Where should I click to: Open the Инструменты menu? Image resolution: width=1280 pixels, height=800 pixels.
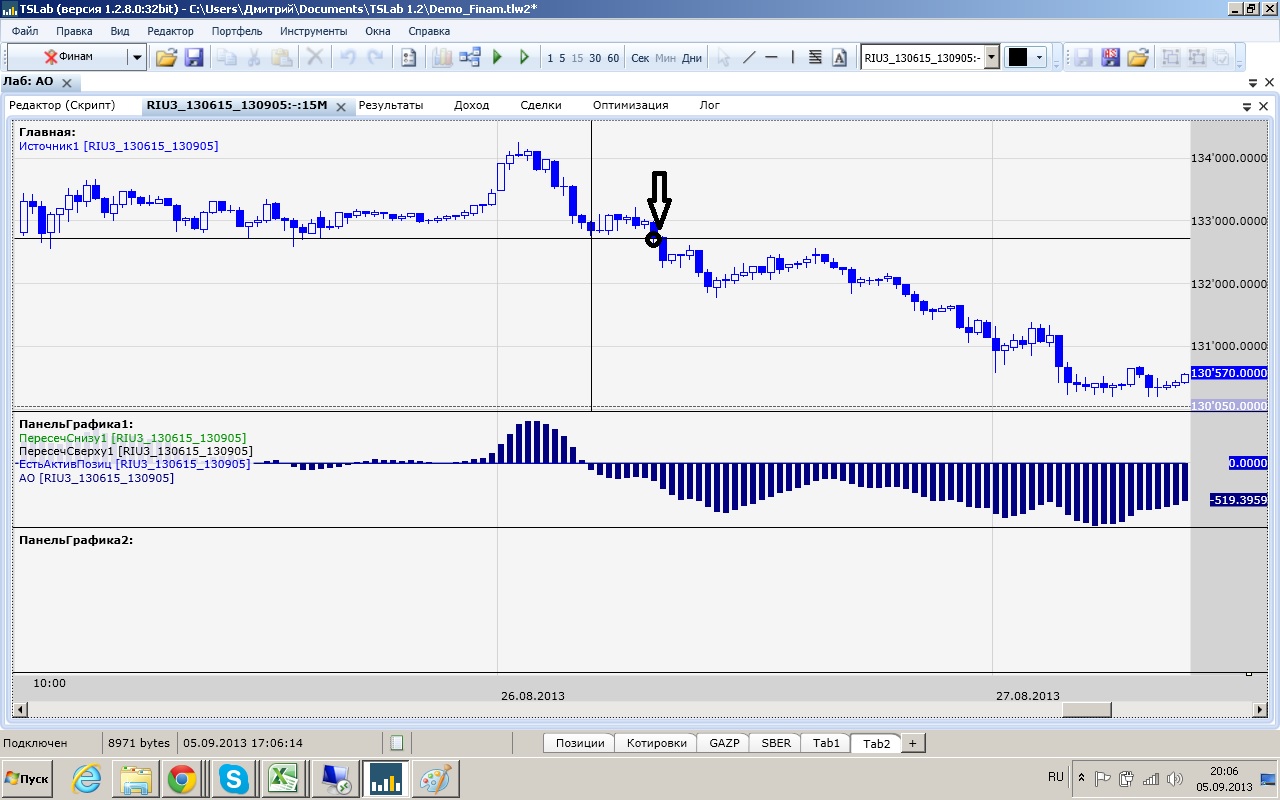click(x=313, y=31)
